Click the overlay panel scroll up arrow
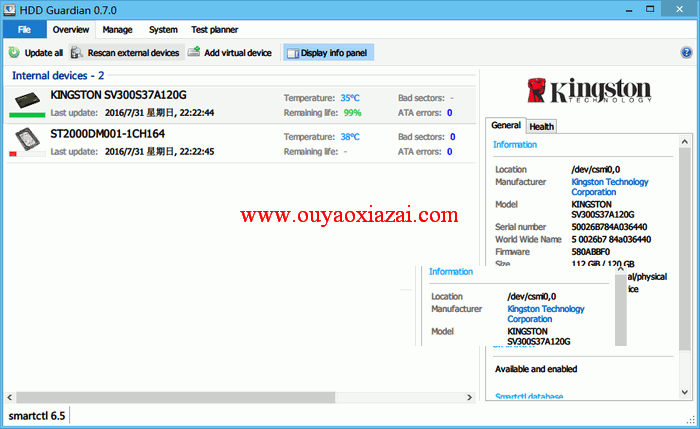Image resolution: width=700 pixels, height=429 pixels. click(x=621, y=270)
